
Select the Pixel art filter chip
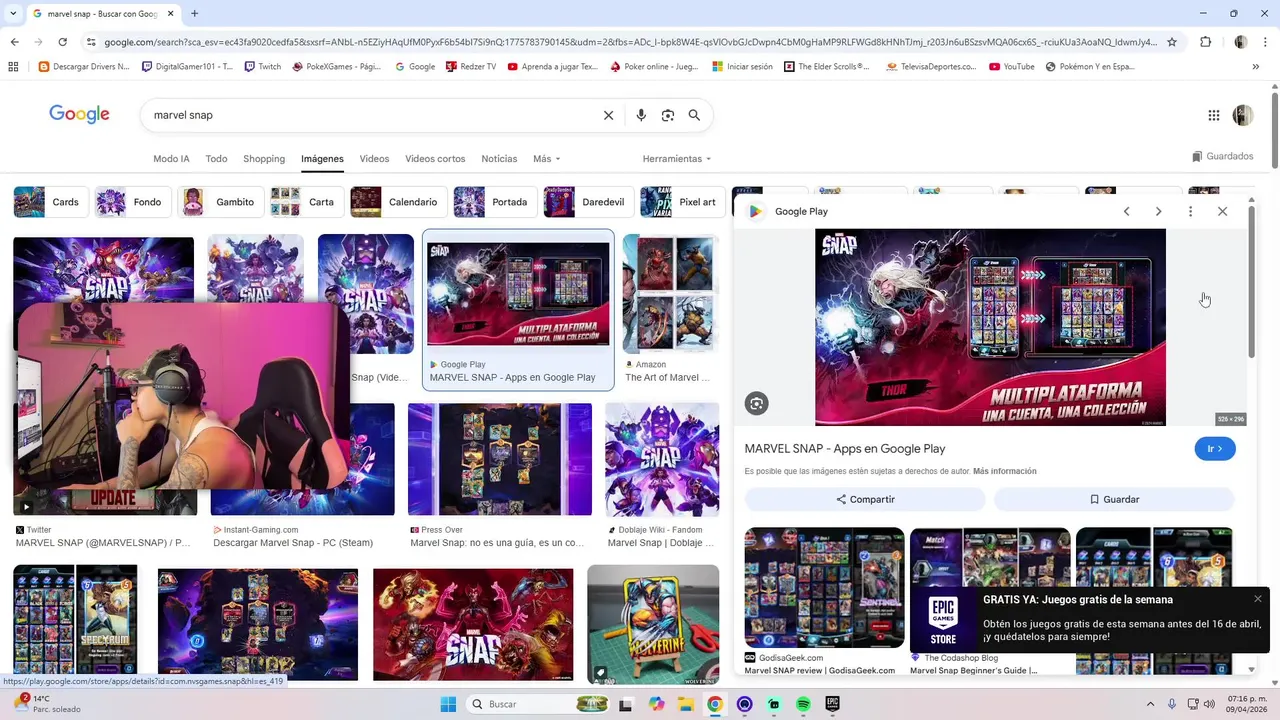[681, 202]
